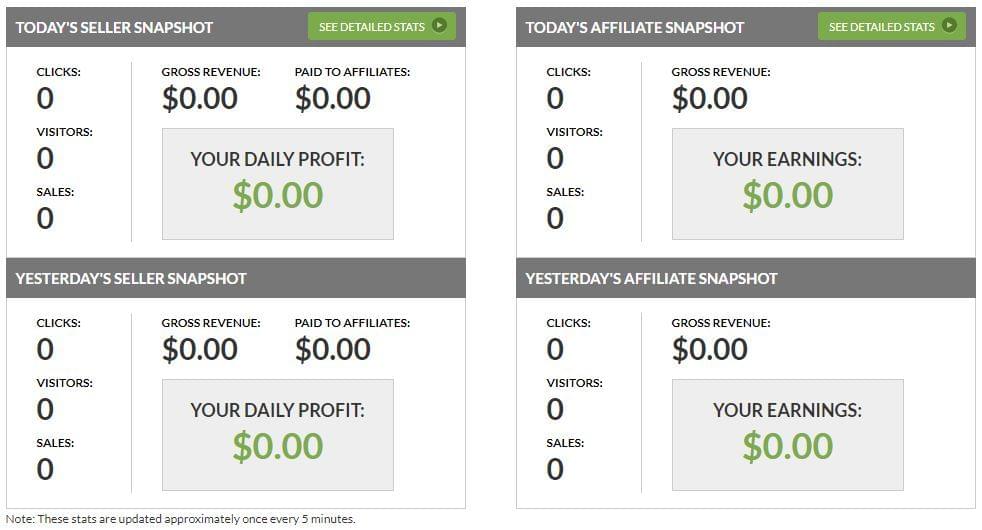Screen dimensions: 982x530
Task: Click today's seller Paid to Affiliates amount
Action: click(x=333, y=98)
